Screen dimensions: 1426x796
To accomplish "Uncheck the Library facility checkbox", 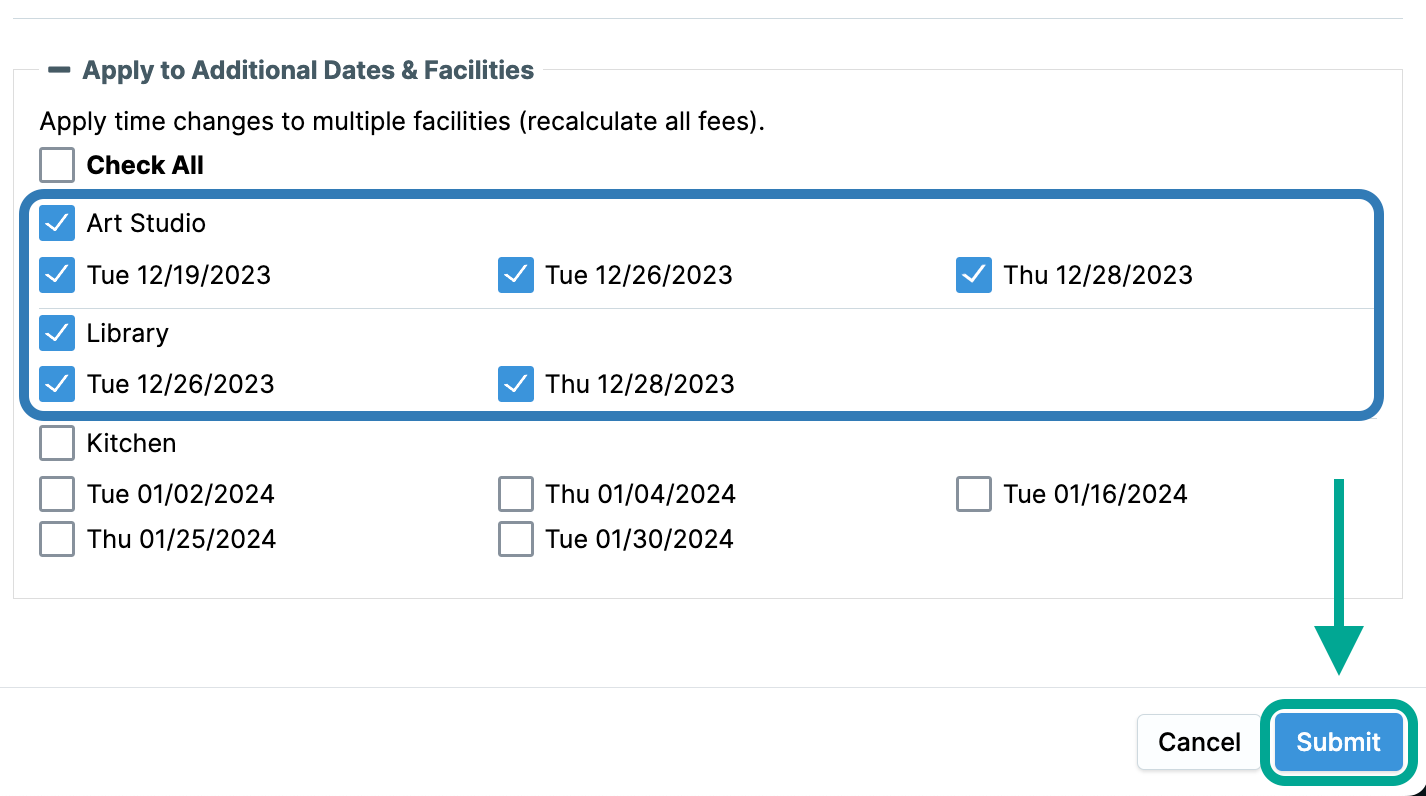I will click(57, 333).
